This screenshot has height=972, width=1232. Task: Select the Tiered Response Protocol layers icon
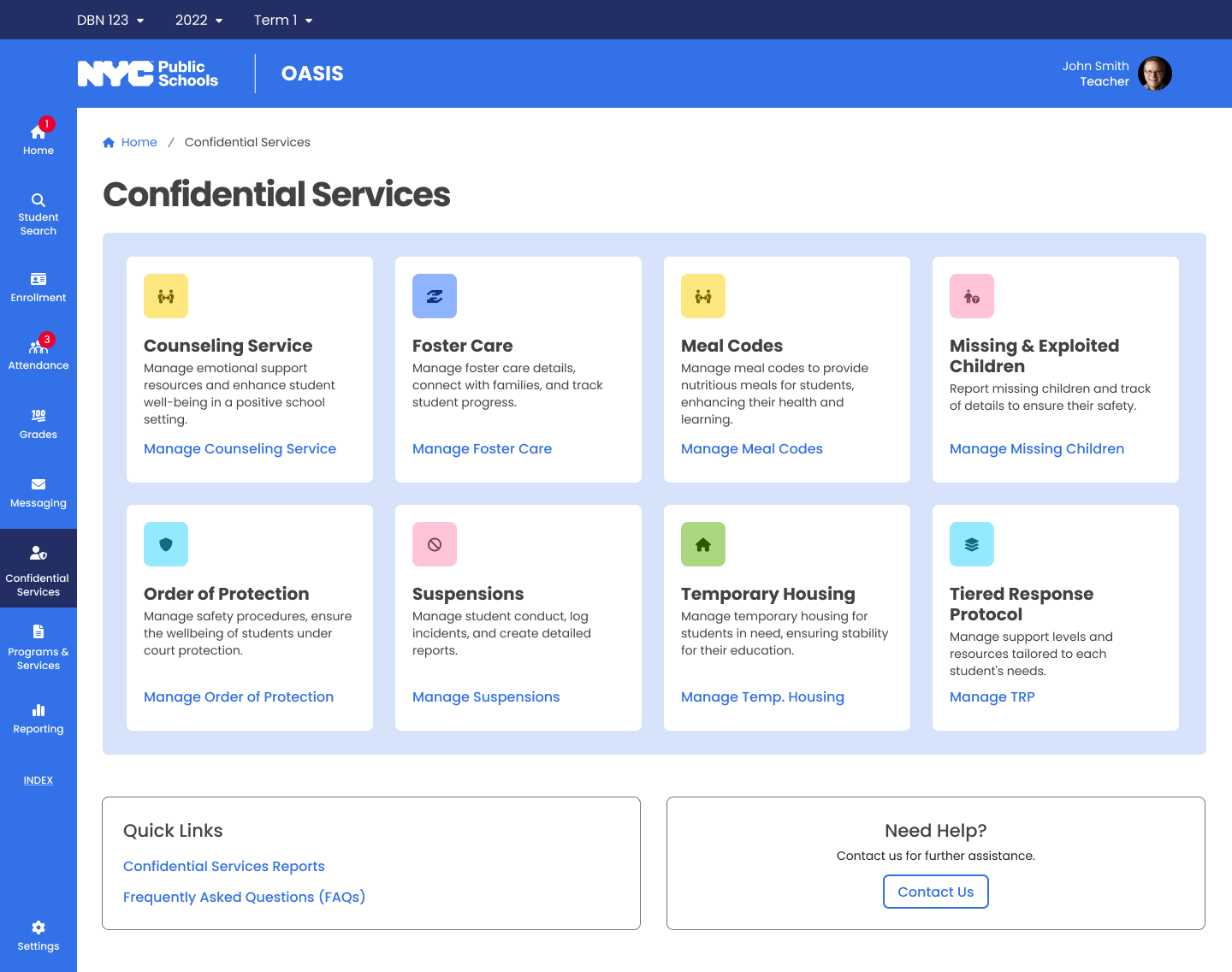[x=971, y=544]
